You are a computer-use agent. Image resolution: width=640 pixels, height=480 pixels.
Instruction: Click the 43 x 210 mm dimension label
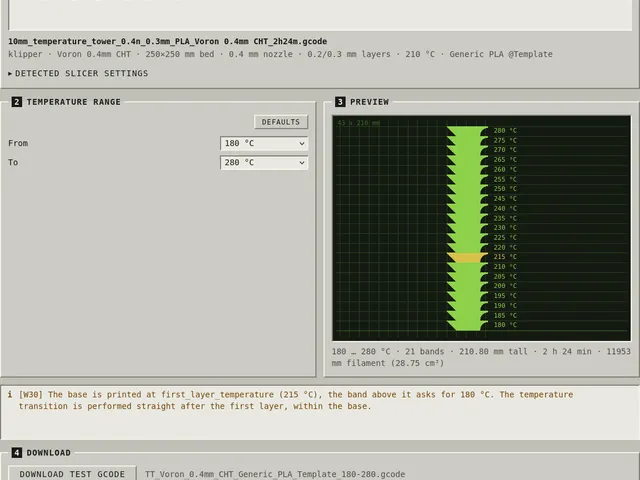pos(358,122)
